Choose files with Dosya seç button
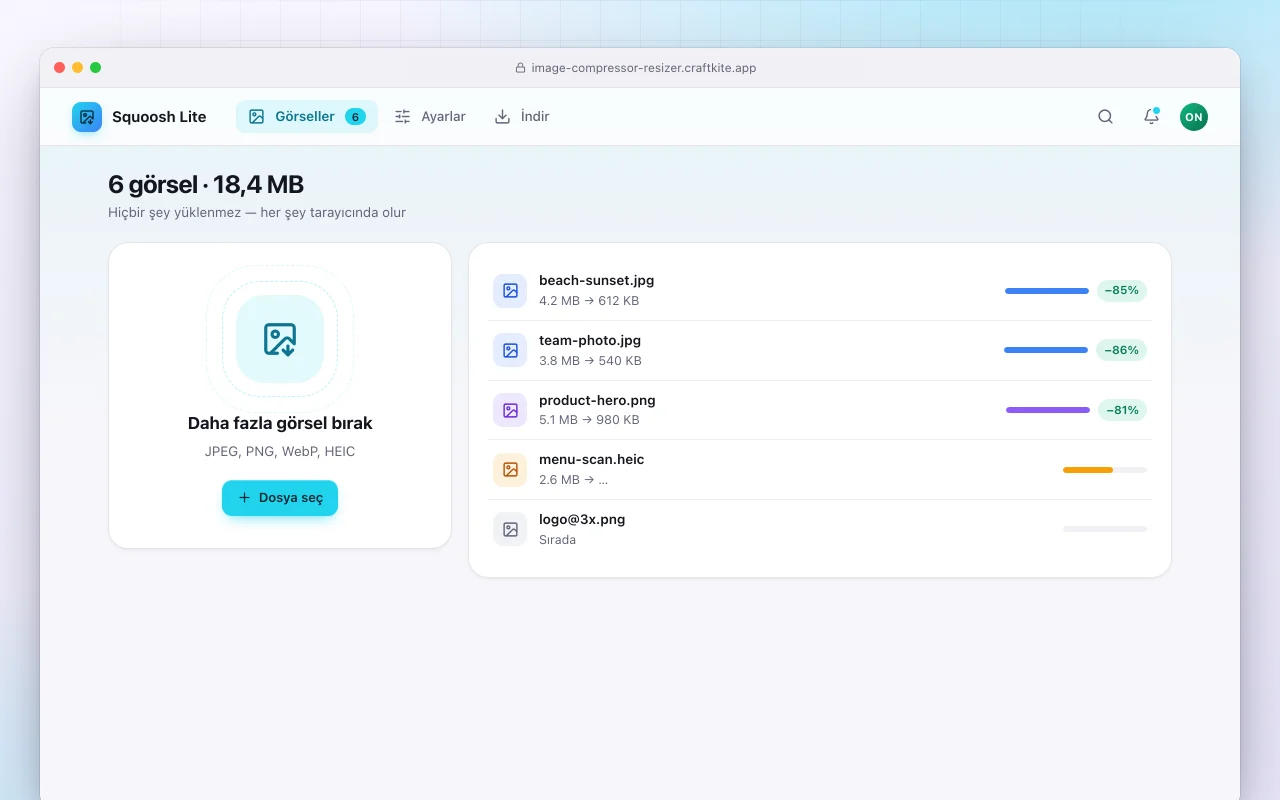Screen dimensions: 1280x800 [x=280, y=498]
